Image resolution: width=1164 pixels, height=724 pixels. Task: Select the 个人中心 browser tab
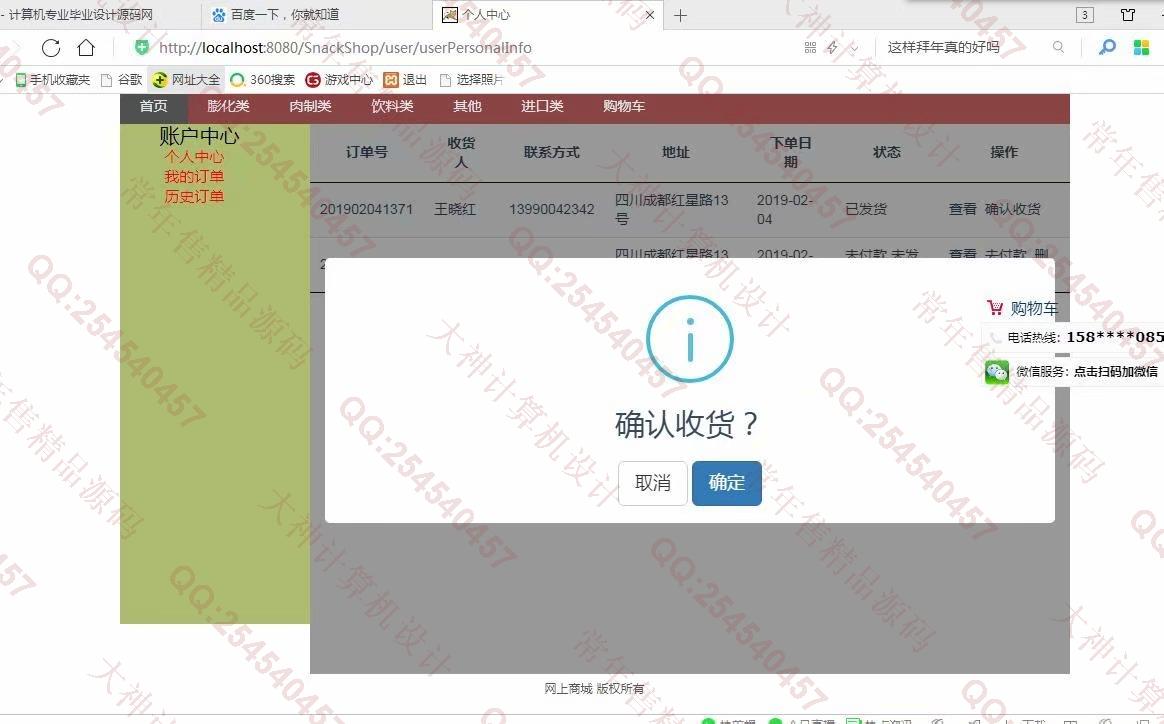[549, 15]
